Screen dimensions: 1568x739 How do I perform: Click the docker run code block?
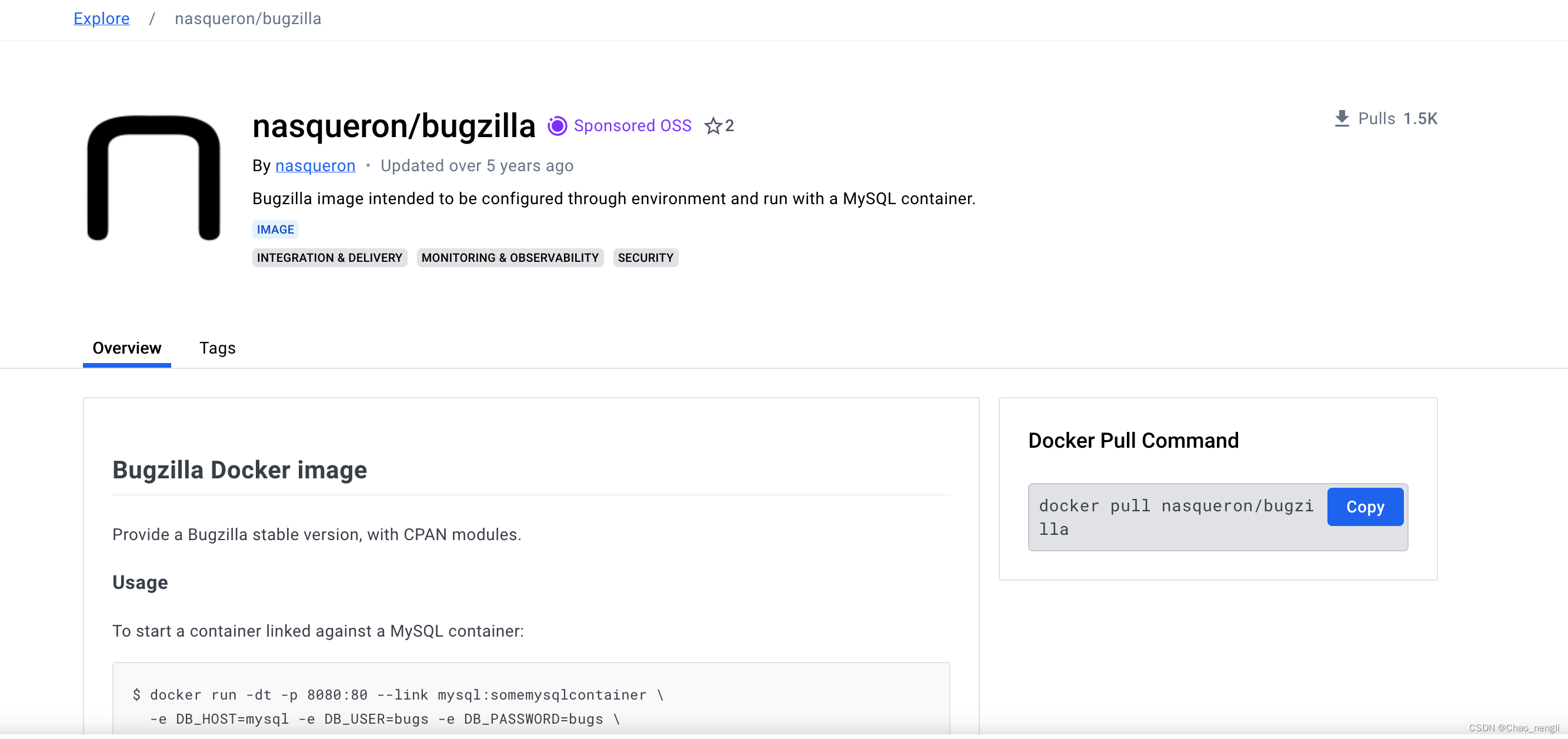[x=531, y=701]
